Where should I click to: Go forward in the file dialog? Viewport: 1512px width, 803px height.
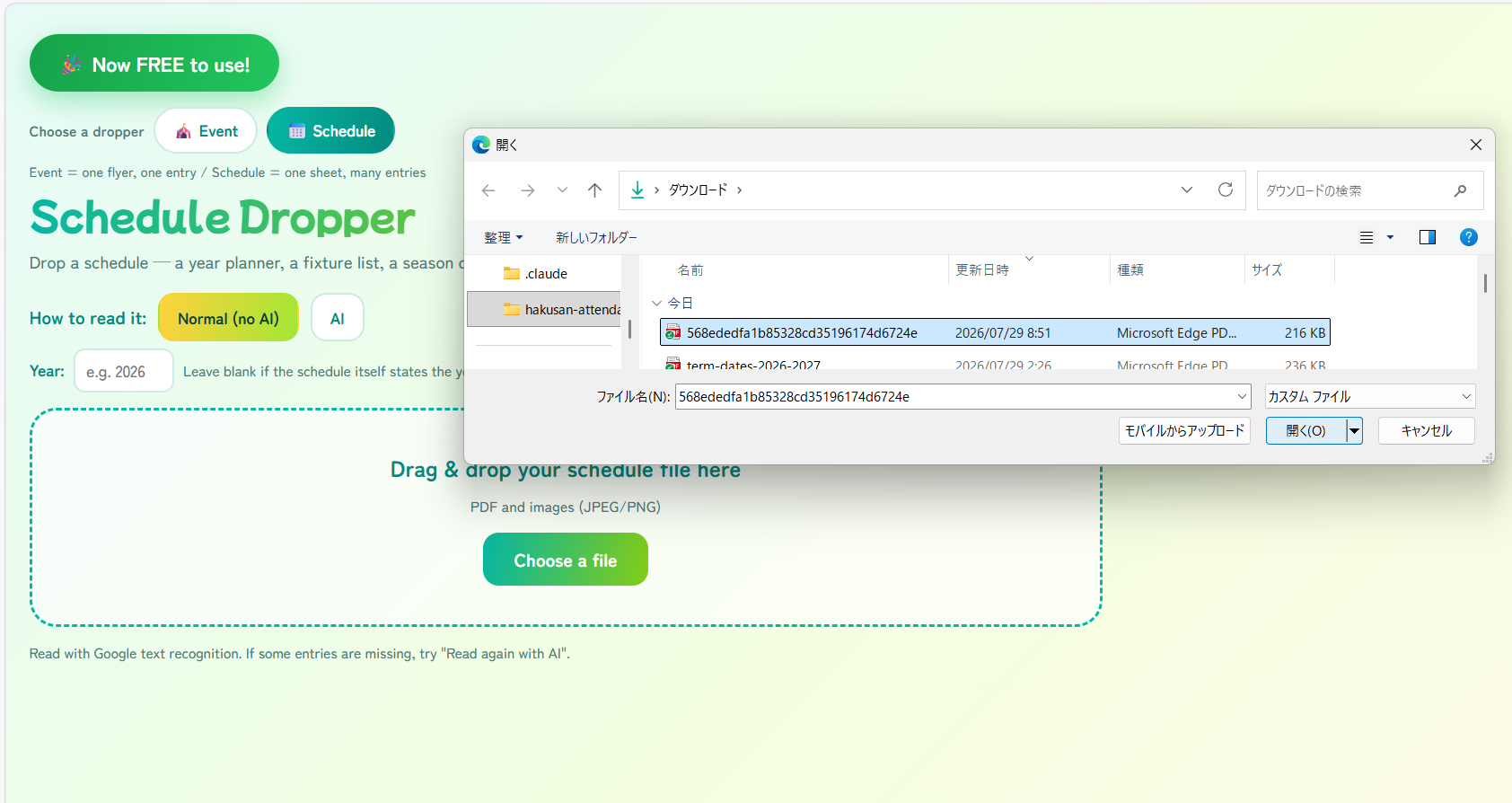(x=528, y=190)
